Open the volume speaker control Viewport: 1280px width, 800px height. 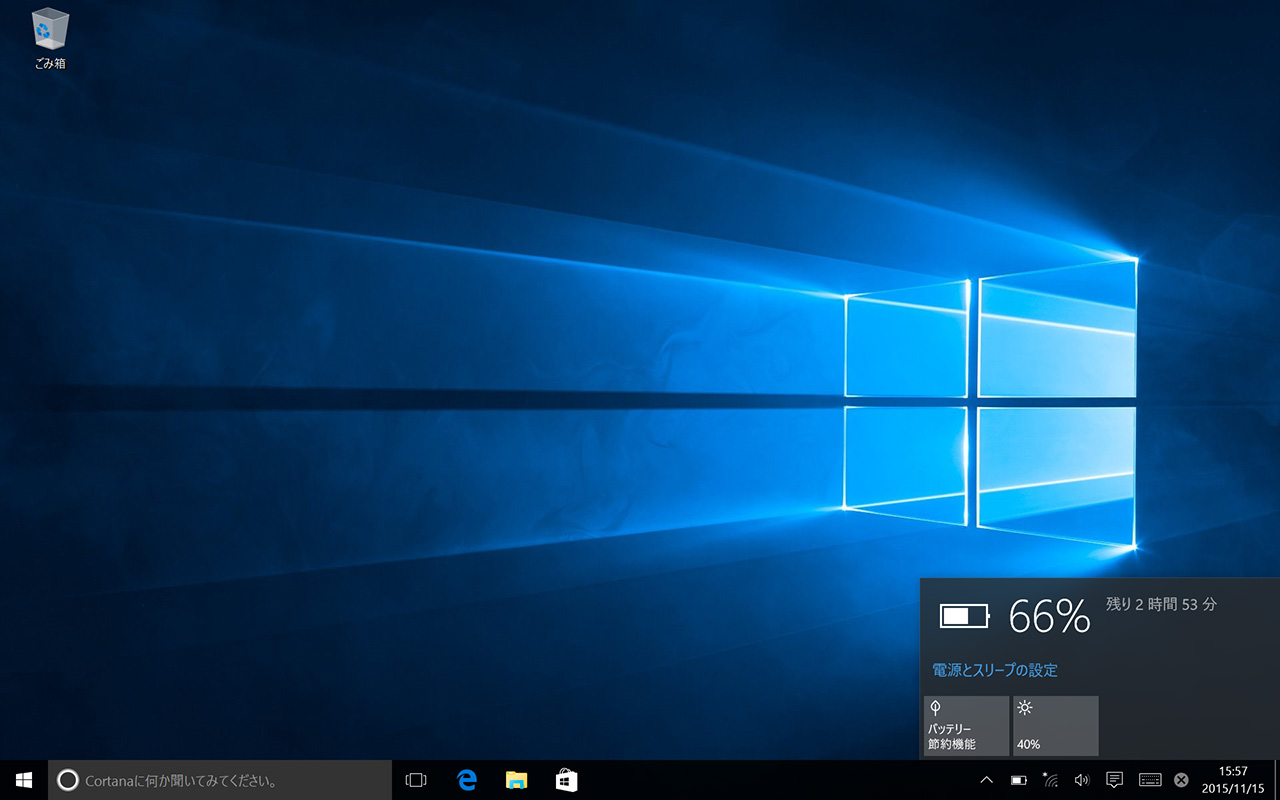(1081, 780)
